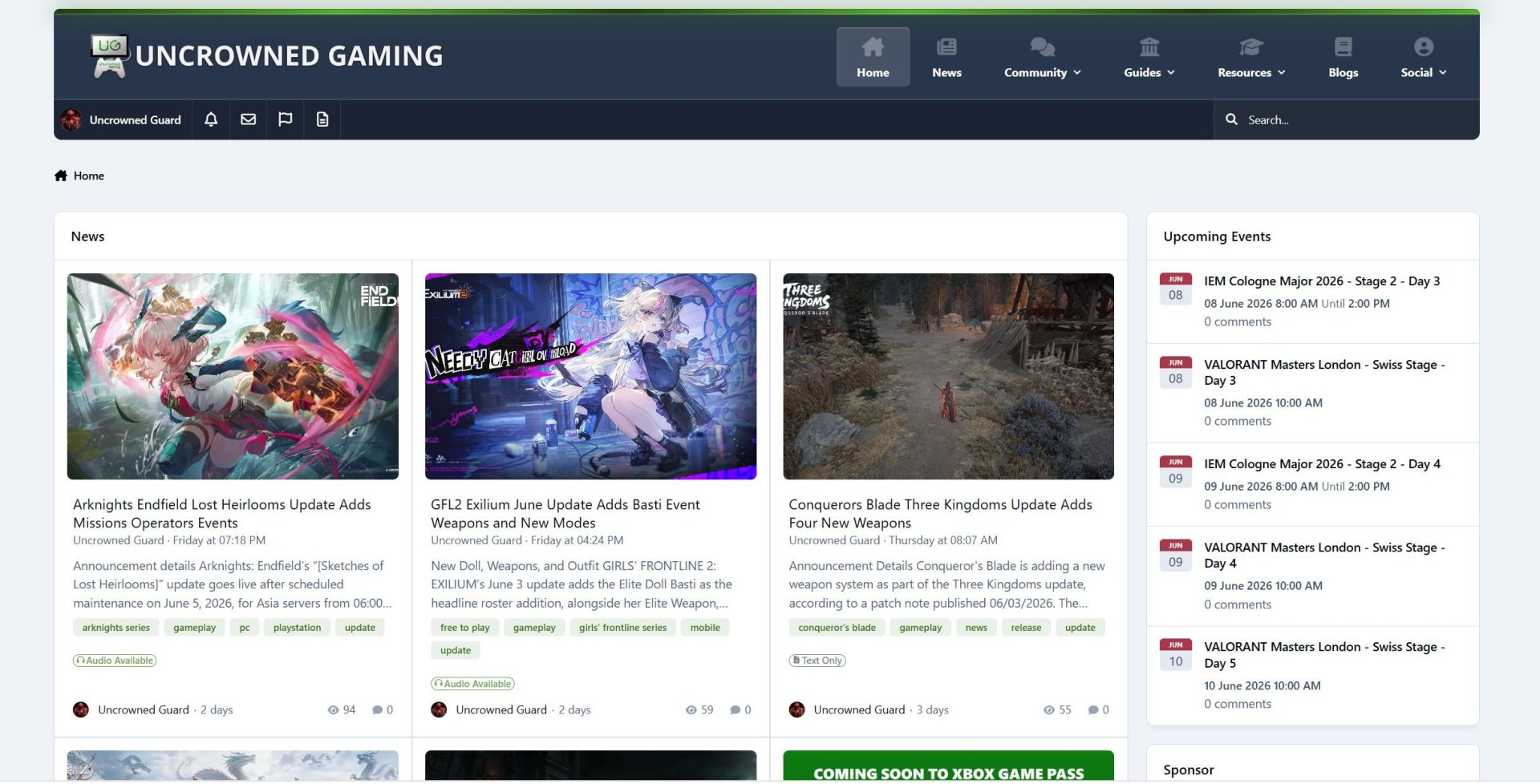Open the Upcoming Events heading
Image resolution: width=1540 pixels, height=784 pixels.
1217,236
